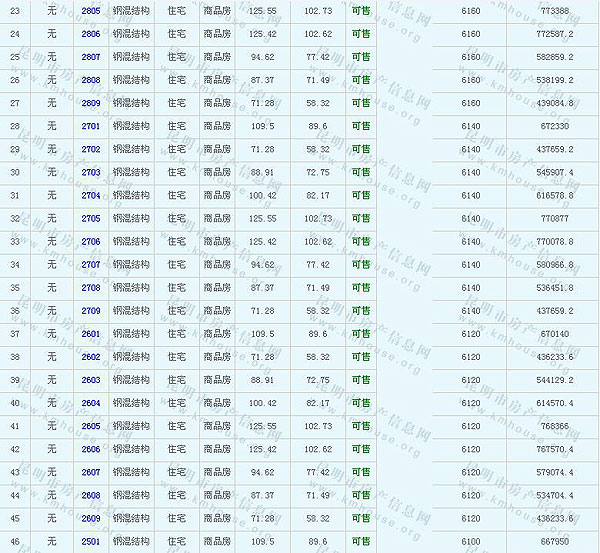Screen dimensions: 600x553
Task: Click 可售 status for room 2704
Action: click(x=360, y=195)
